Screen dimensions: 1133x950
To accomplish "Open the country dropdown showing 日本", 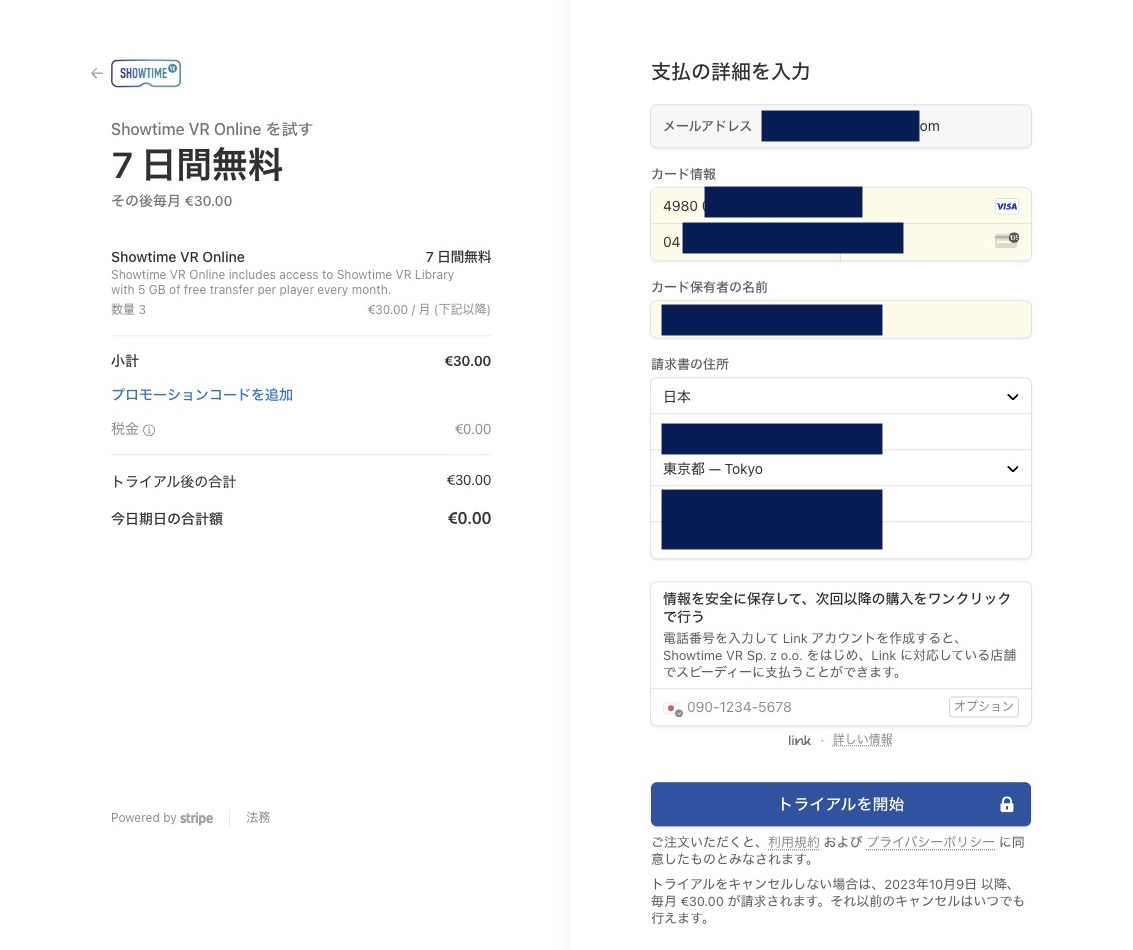I will pyautogui.click(x=840, y=397).
